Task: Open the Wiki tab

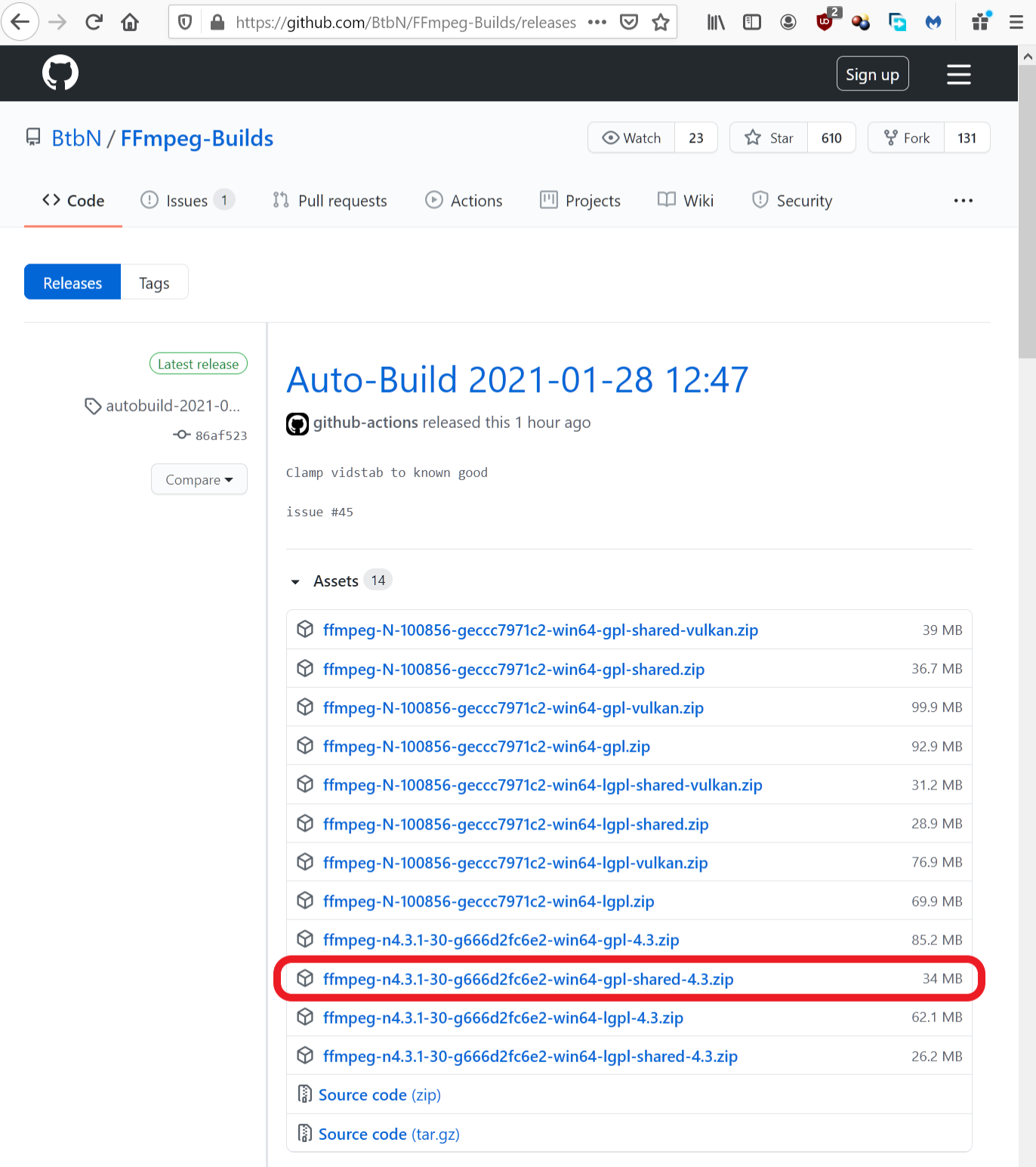Action: coord(686,201)
